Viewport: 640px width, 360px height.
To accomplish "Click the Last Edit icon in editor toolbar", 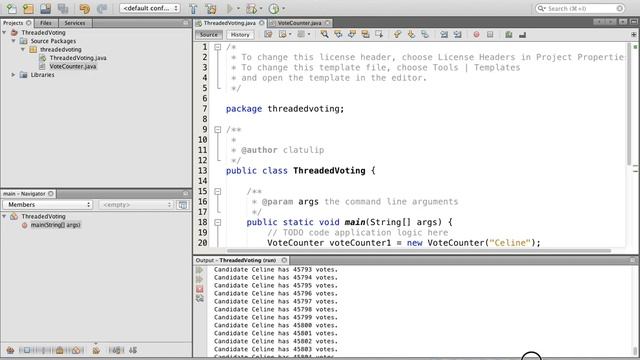I will [x=268, y=35].
